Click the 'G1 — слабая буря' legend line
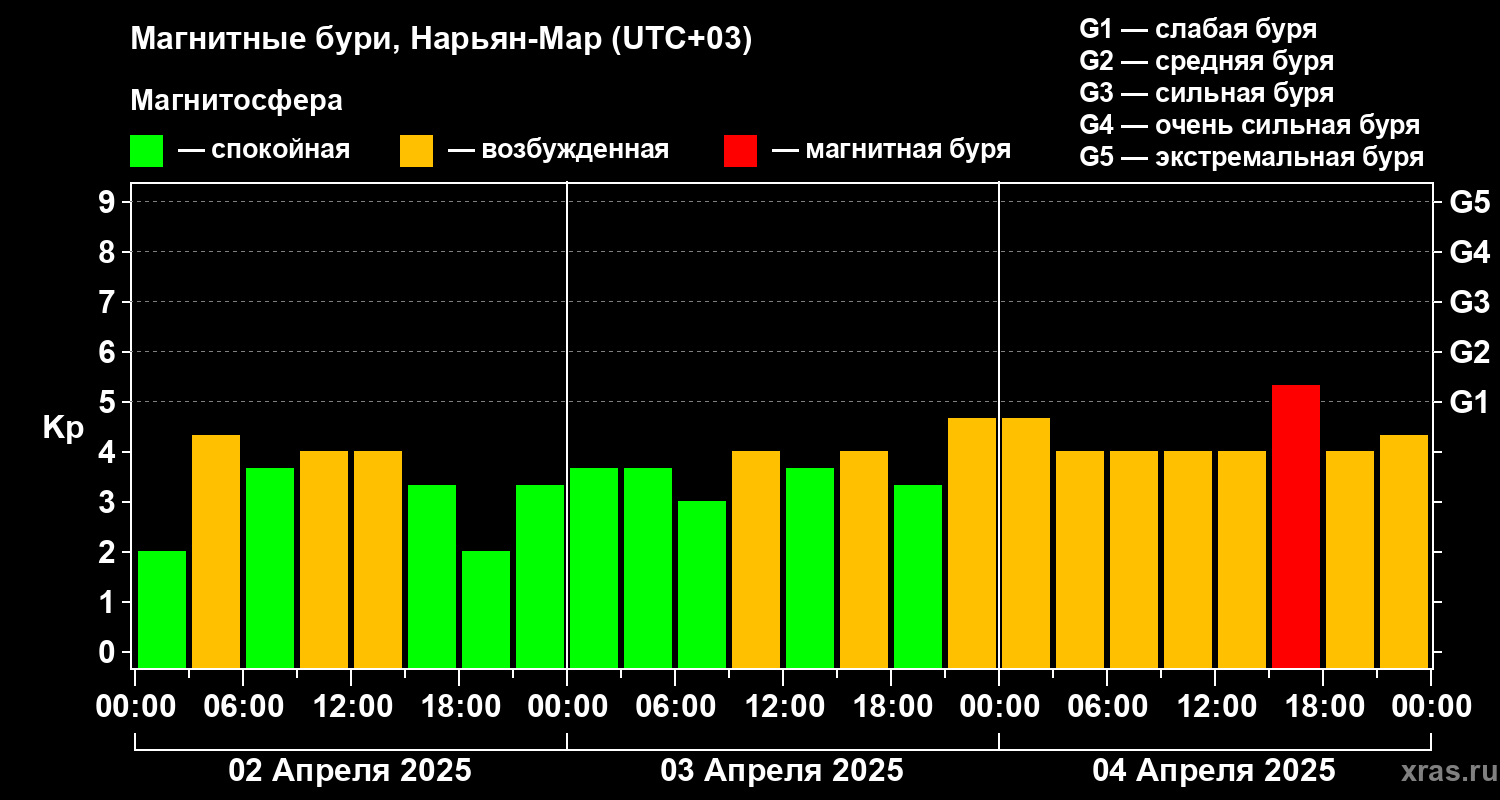This screenshot has width=1500, height=800. pyautogui.click(x=1198, y=28)
